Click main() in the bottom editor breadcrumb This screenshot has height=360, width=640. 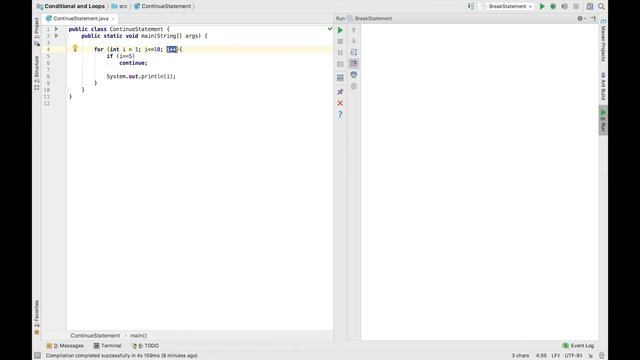(x=139, y=336)
